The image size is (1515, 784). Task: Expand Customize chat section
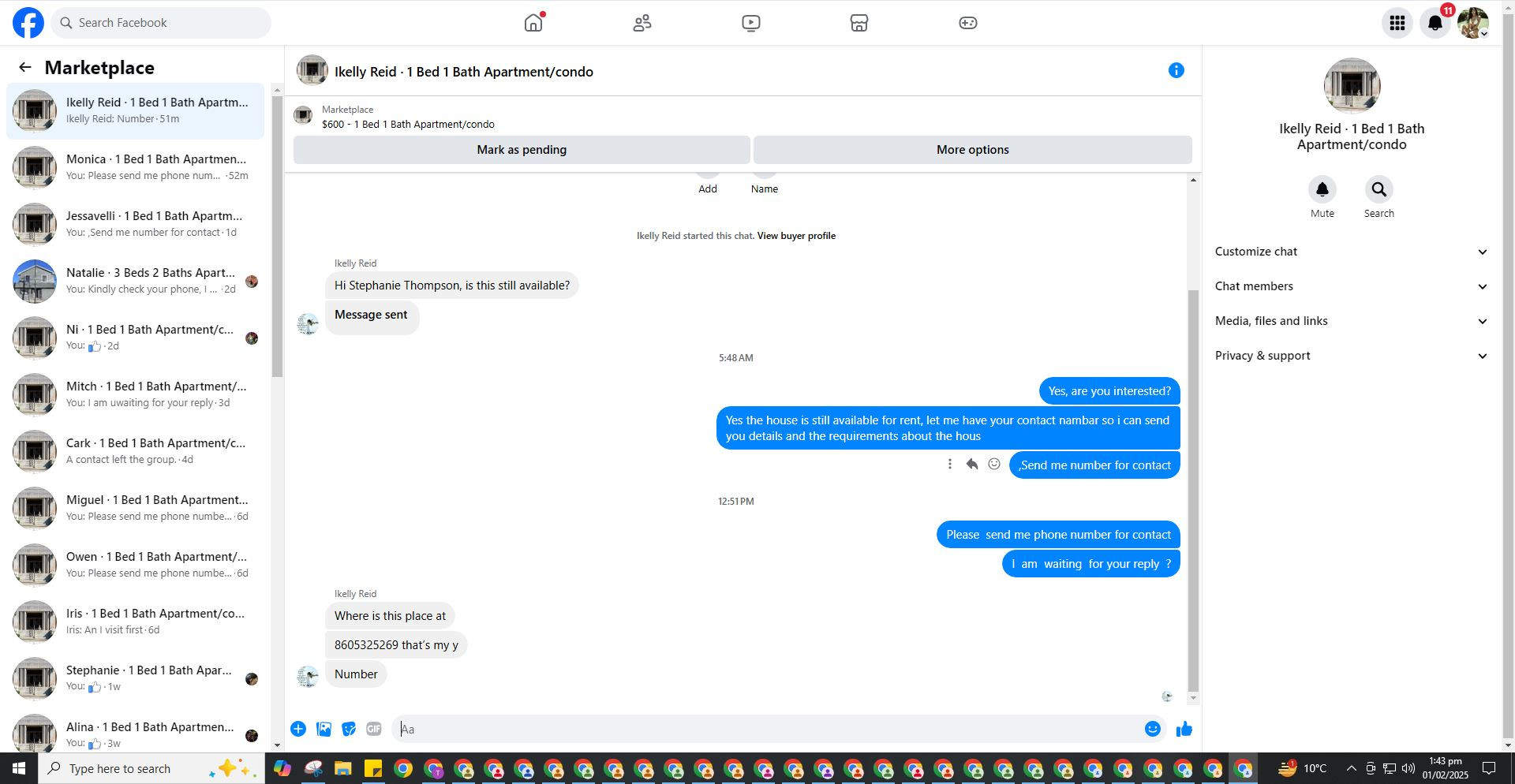point(1351,252)
